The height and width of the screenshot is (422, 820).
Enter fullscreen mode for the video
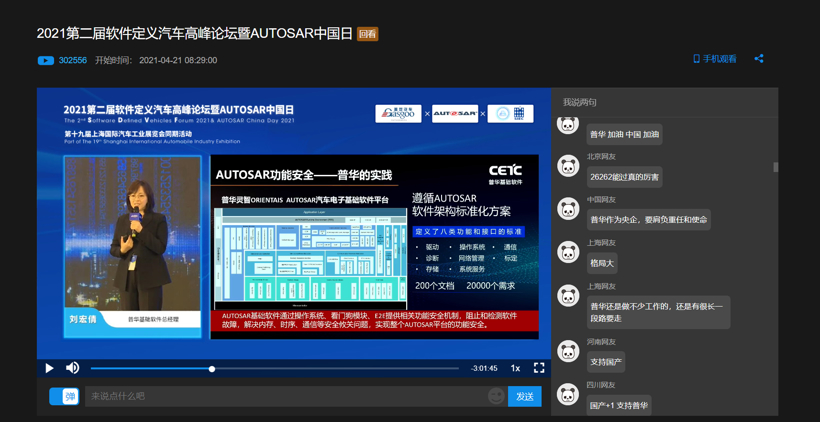(539, 368)
